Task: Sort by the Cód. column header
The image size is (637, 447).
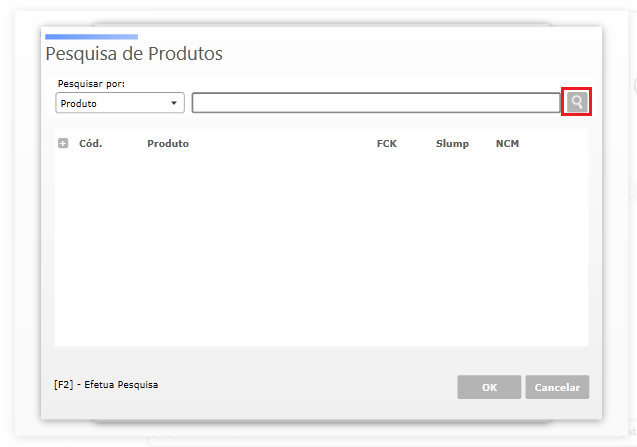Action: click(x=91, y=143)
